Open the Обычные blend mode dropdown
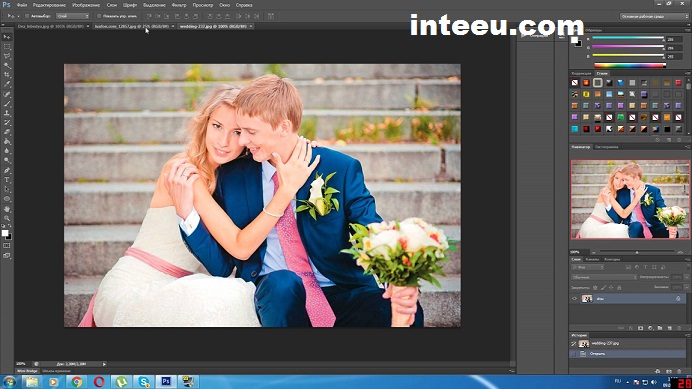The width and height of the screenshot is (692, 389). pos(604,277)
